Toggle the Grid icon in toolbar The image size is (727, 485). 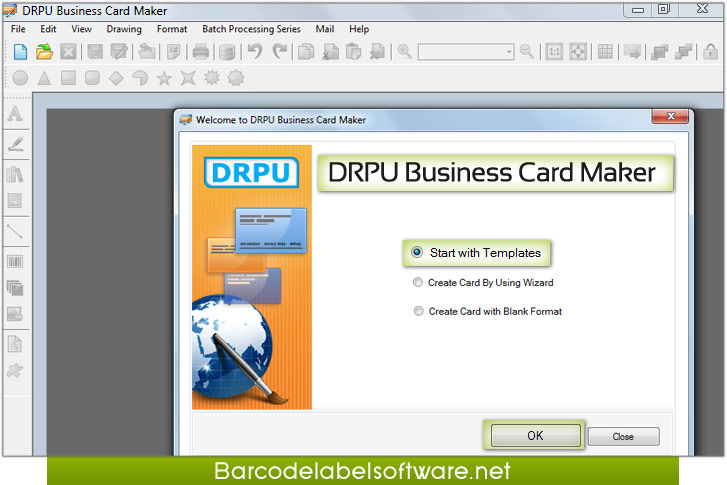(605, 51)
